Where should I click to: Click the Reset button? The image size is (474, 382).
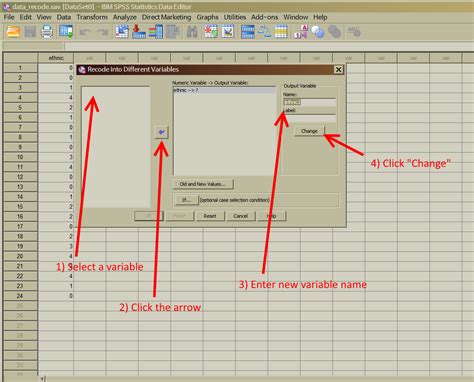click(210, 216)
